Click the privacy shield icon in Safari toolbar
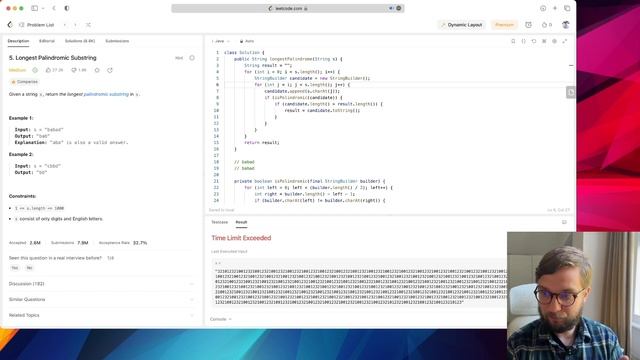640x360 pixels. pos(67,8)
